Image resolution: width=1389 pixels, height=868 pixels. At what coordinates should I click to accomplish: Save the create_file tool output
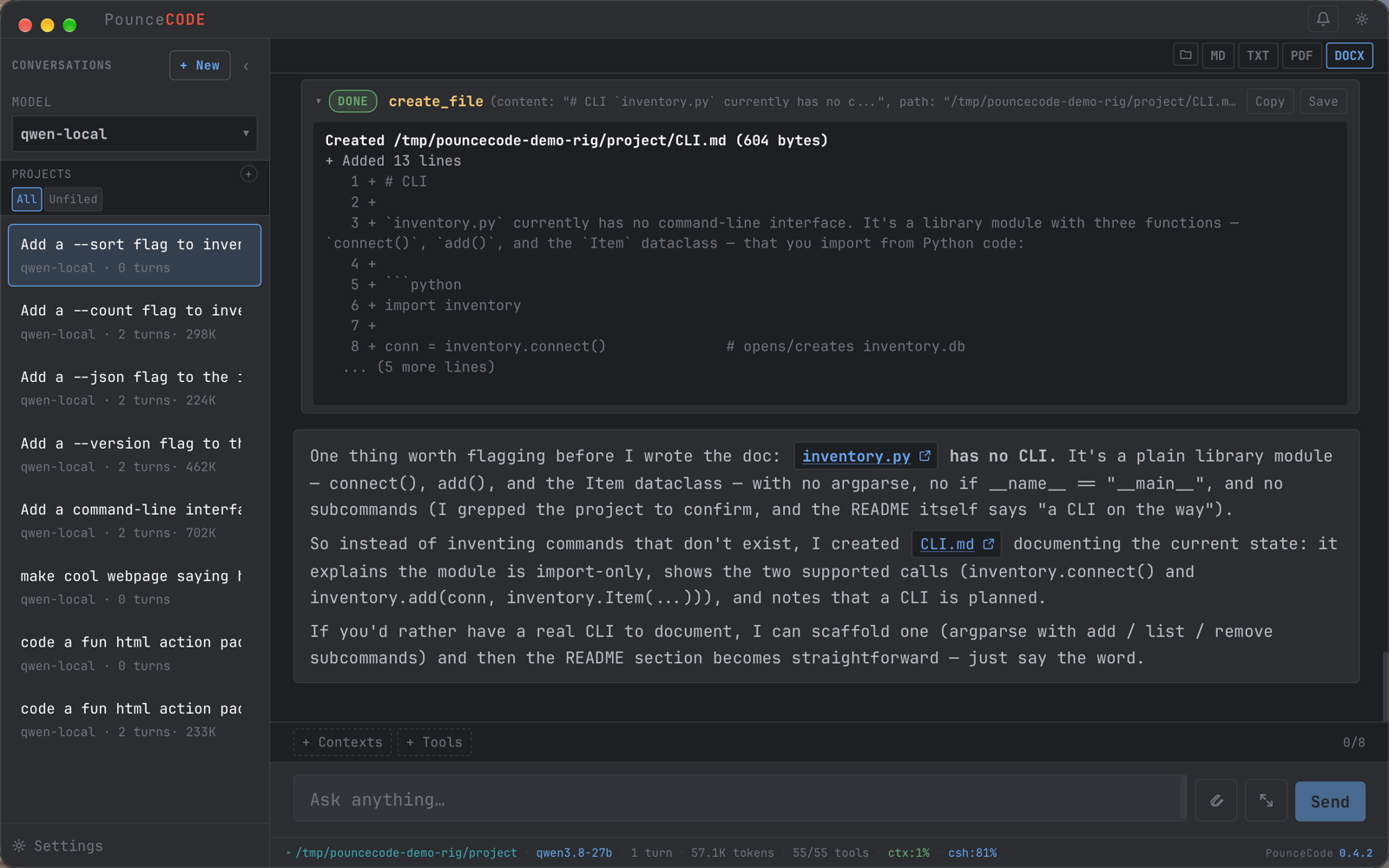pos(1323,102)
